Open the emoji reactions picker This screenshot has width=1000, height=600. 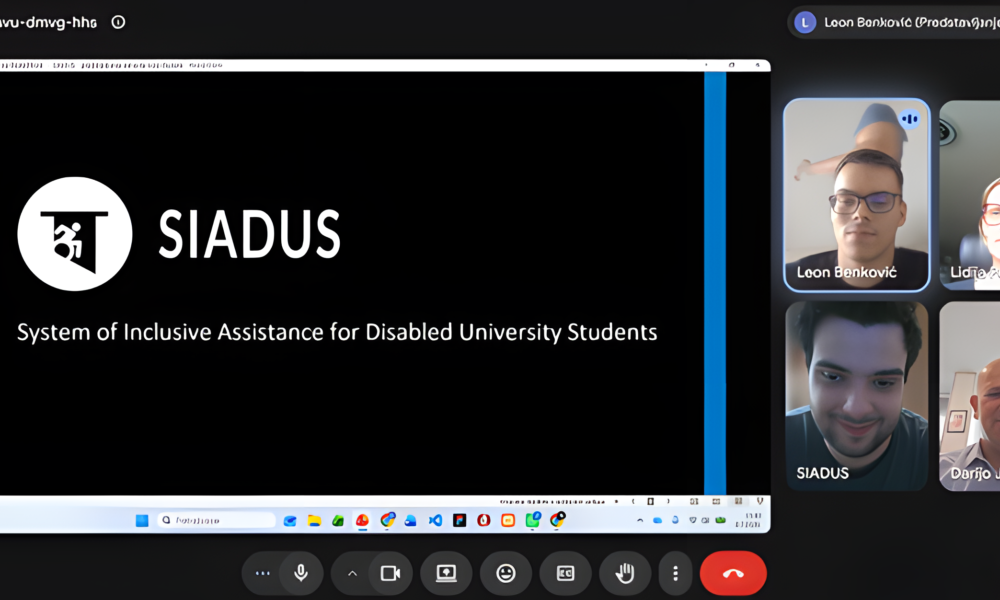506,573
